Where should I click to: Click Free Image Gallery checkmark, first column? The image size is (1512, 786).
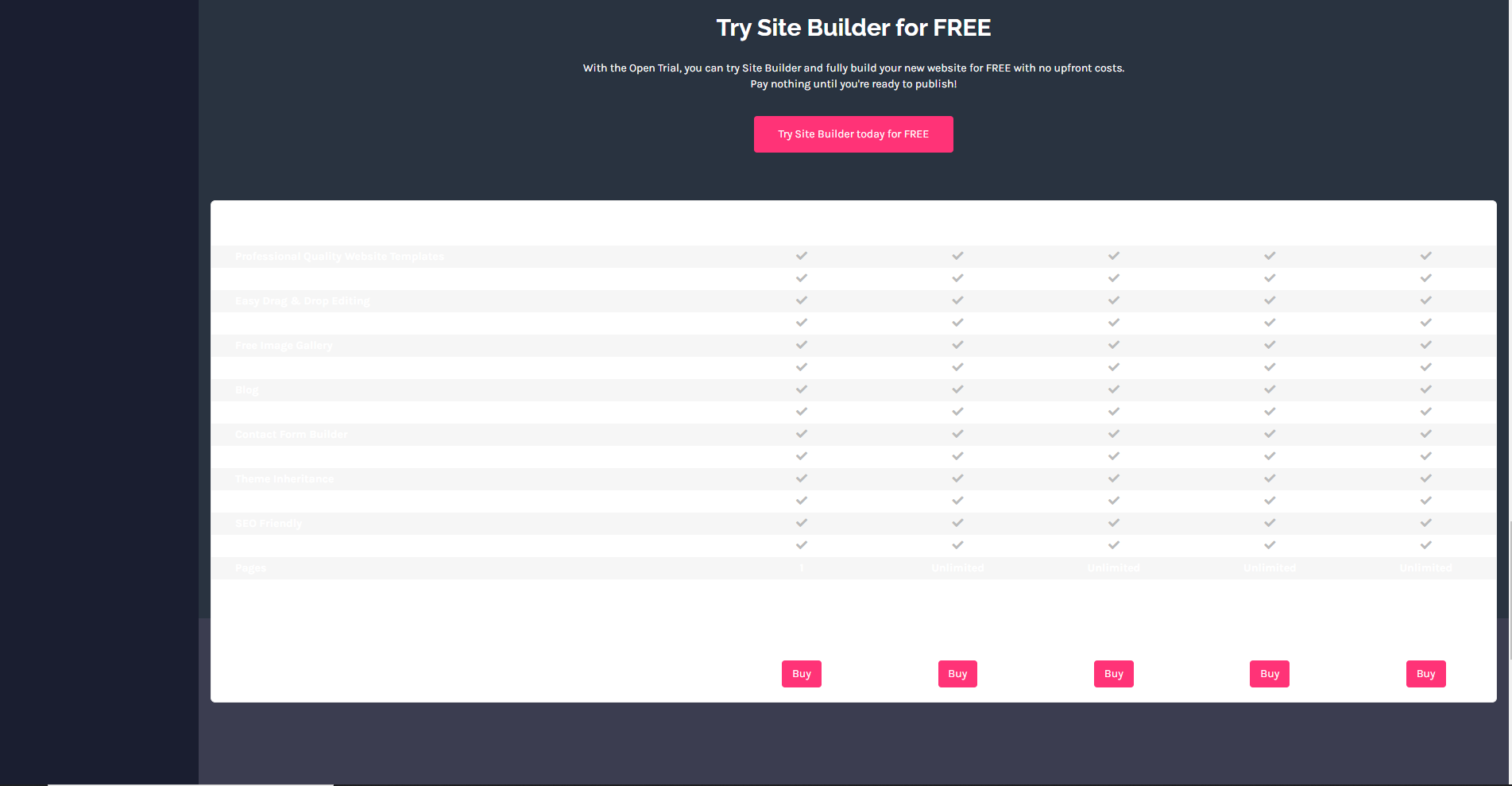[802, 345]
